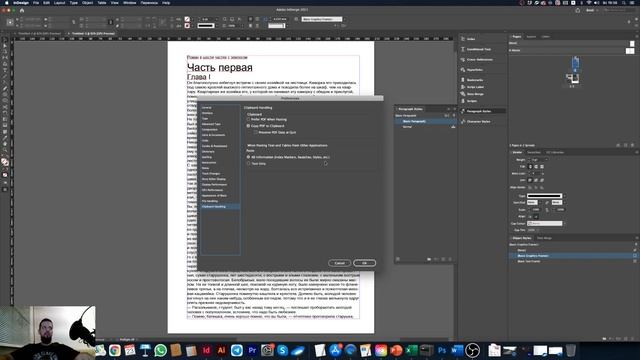Open the Gap Color dropdown in Stroke panel

pyautogui.click(x=546, y=223)
